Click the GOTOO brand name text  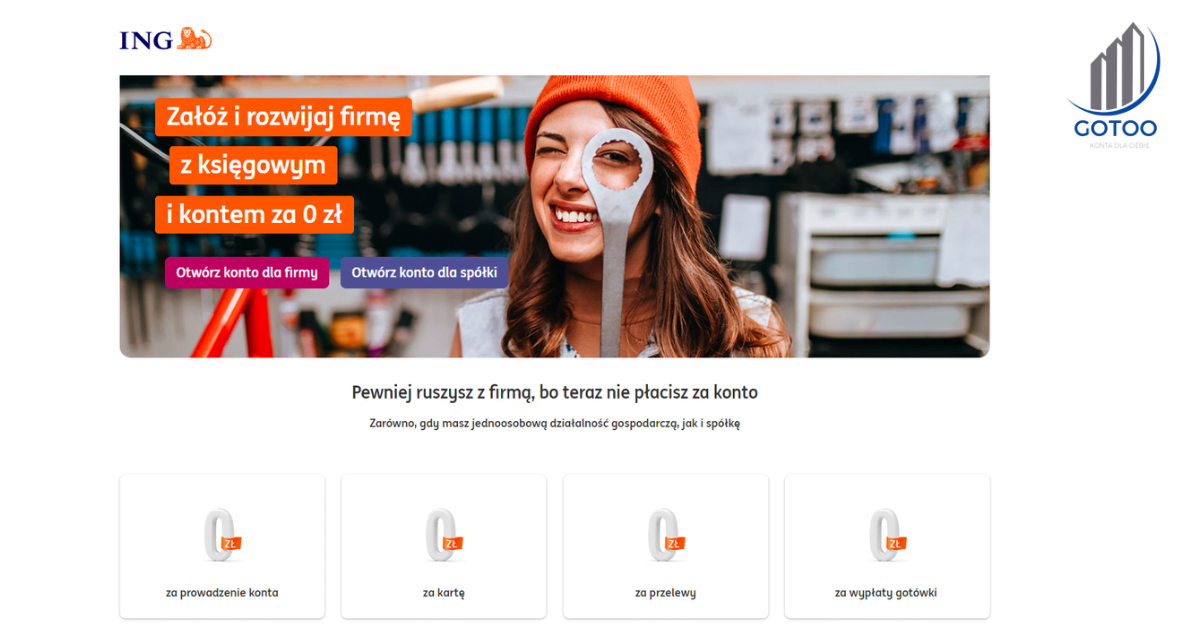click(1115, 128)
